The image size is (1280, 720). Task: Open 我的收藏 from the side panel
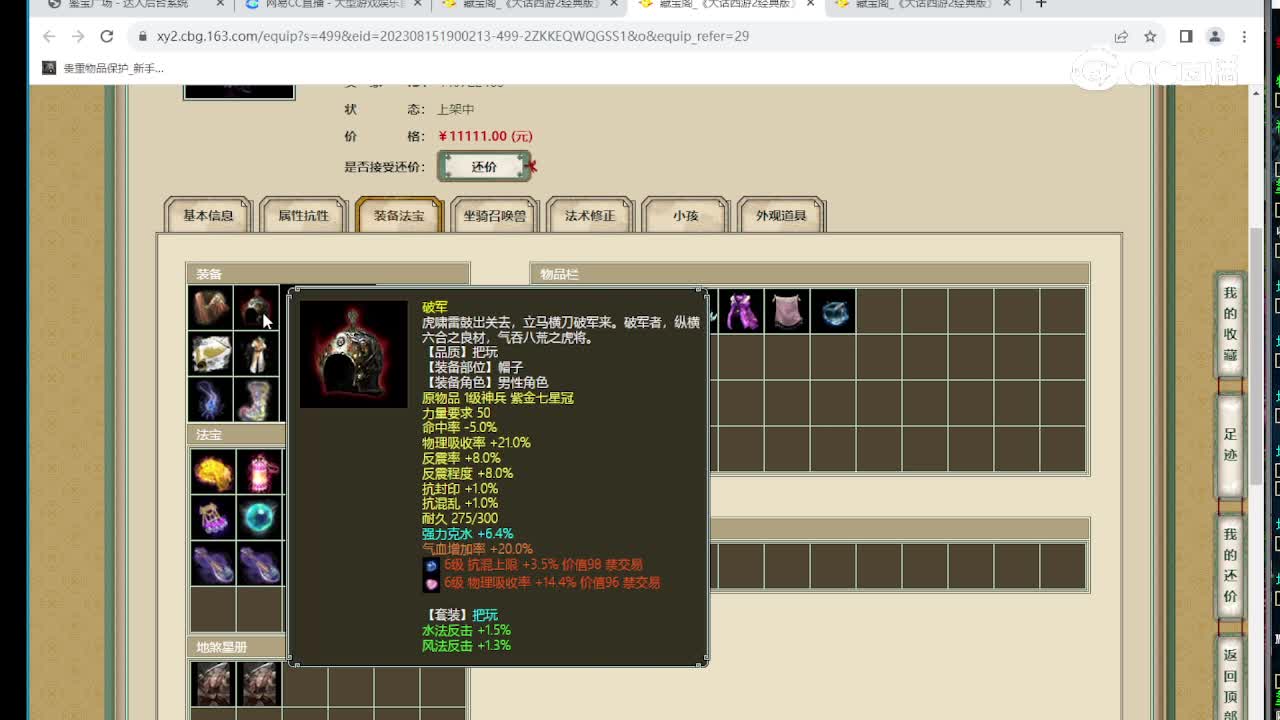1230,325
